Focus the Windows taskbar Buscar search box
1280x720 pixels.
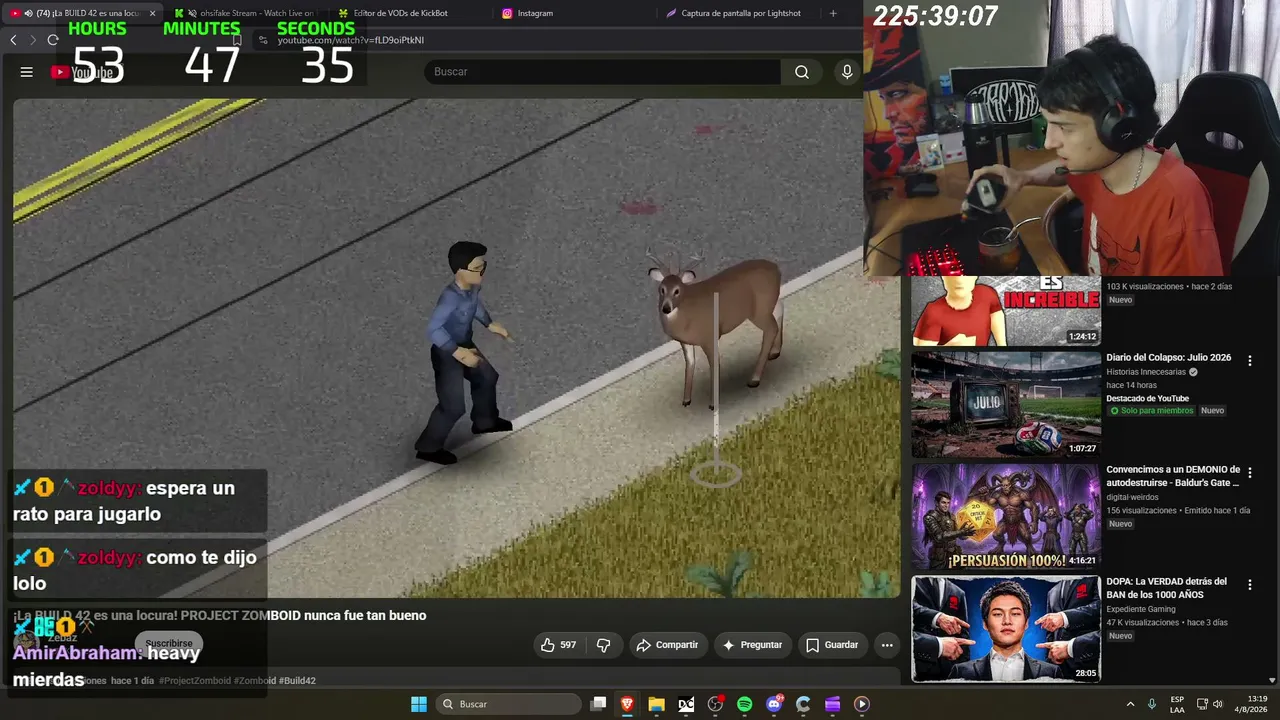(509, 704)
